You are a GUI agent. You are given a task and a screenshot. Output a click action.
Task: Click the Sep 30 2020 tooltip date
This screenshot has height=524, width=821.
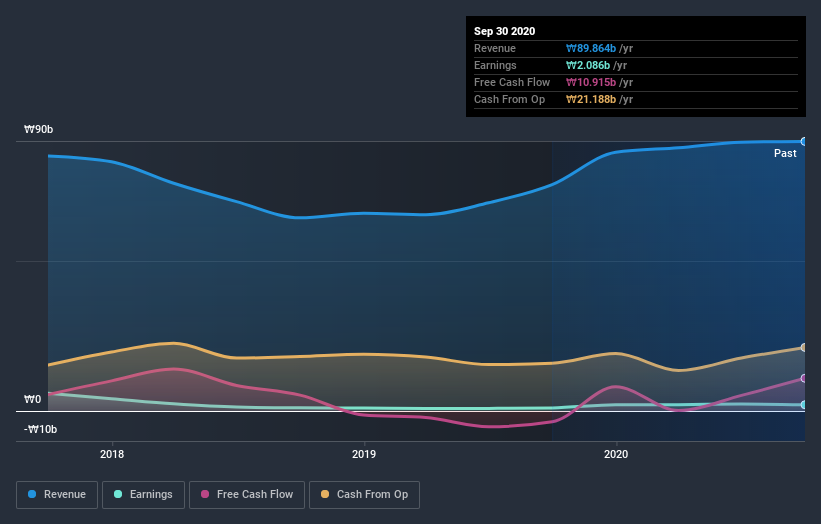pos(505,31)
